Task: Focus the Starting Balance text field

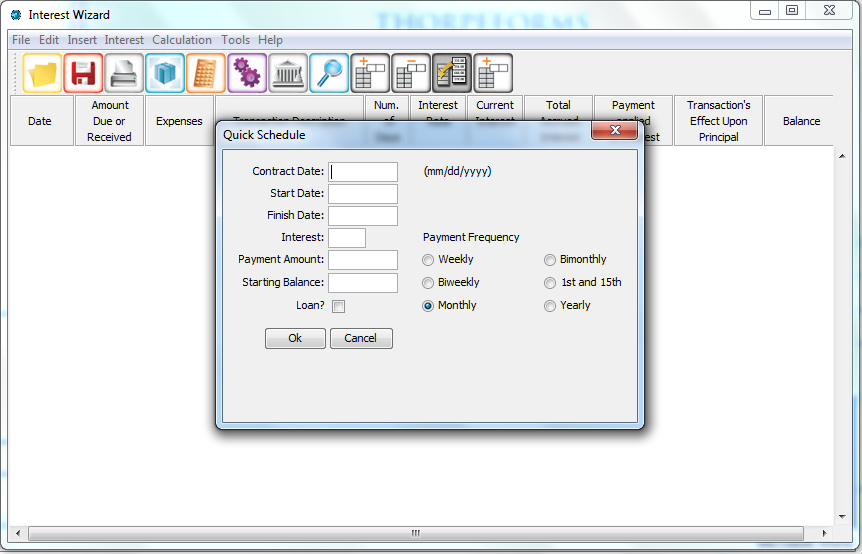Action: [x=363, y=283]
